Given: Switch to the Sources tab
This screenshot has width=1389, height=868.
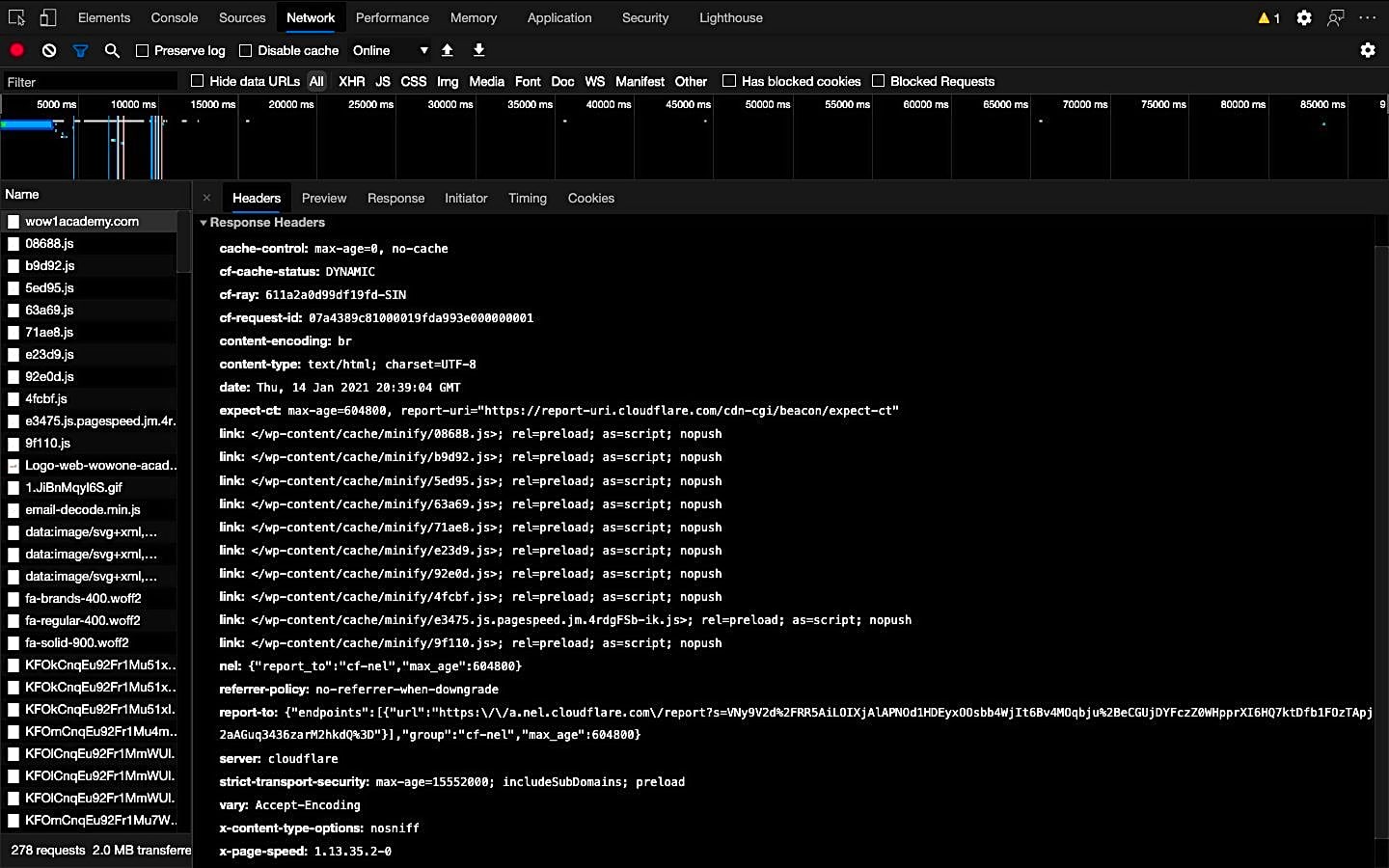Looking at the screenshot, I should [x=242, y=18].
